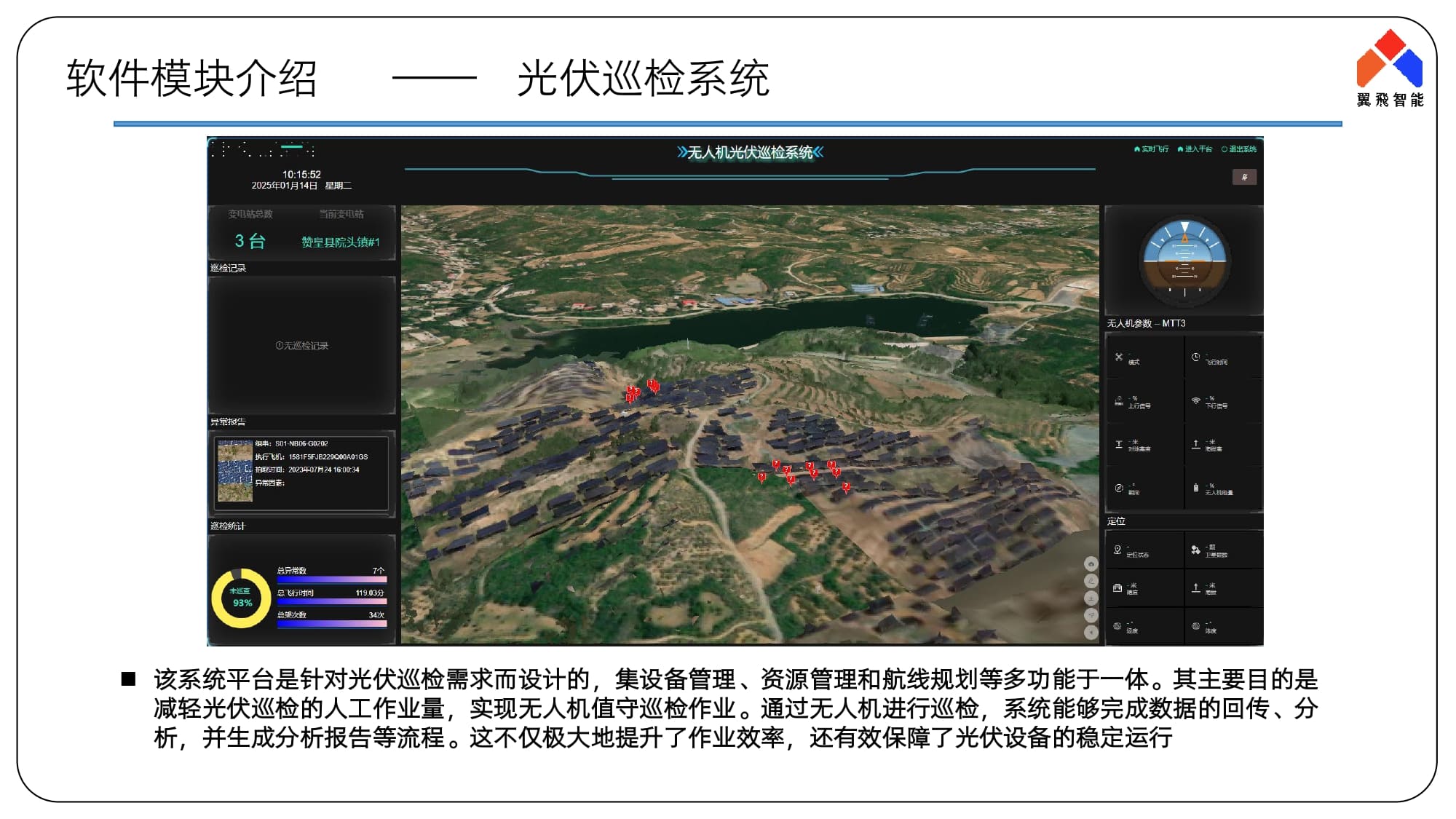The width and height of the screenshot is (1456, 819).
Task: Click the positioning status pin icon
Action: 1117,550
